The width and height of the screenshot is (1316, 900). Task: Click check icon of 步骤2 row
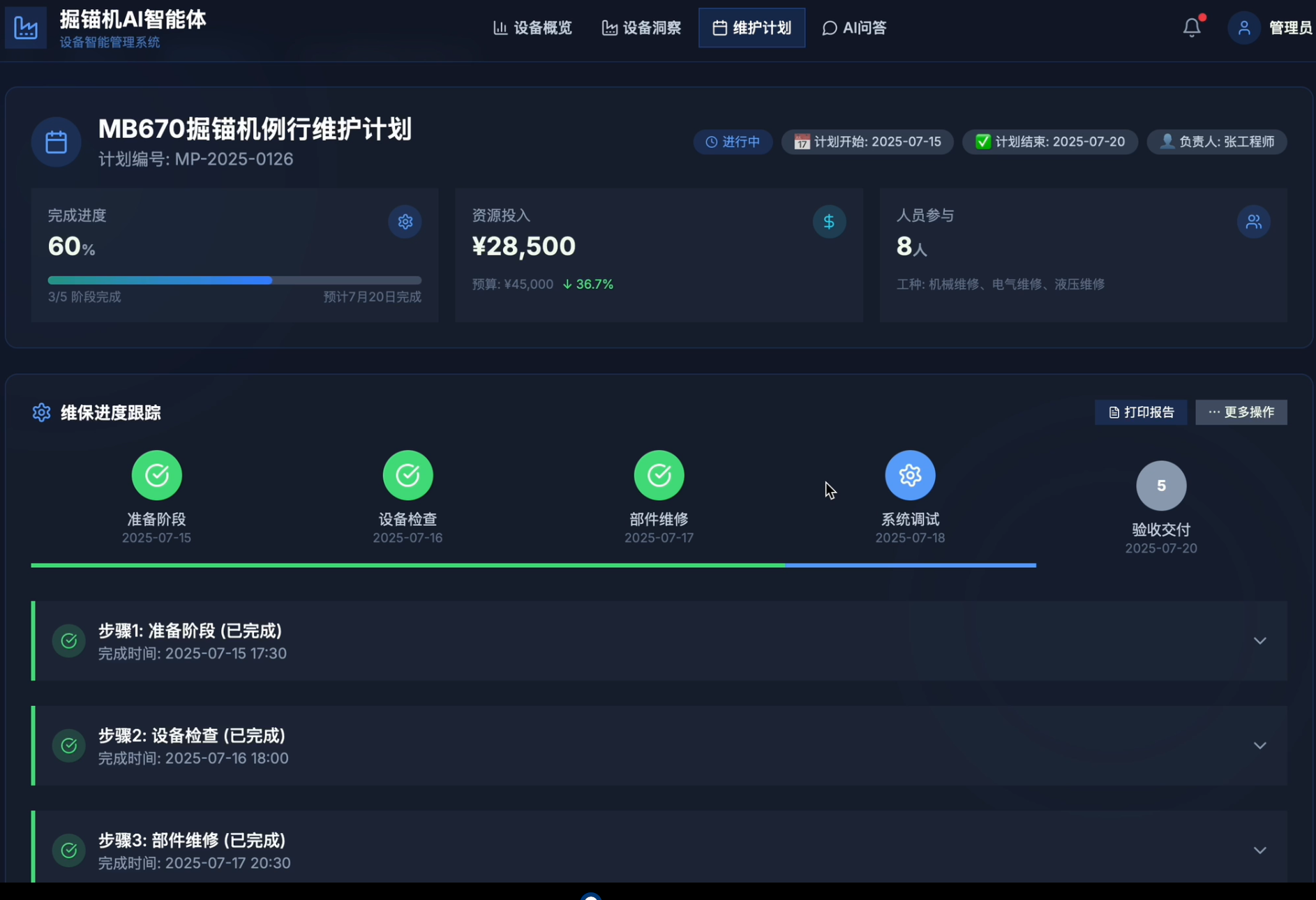click(68, 745)
